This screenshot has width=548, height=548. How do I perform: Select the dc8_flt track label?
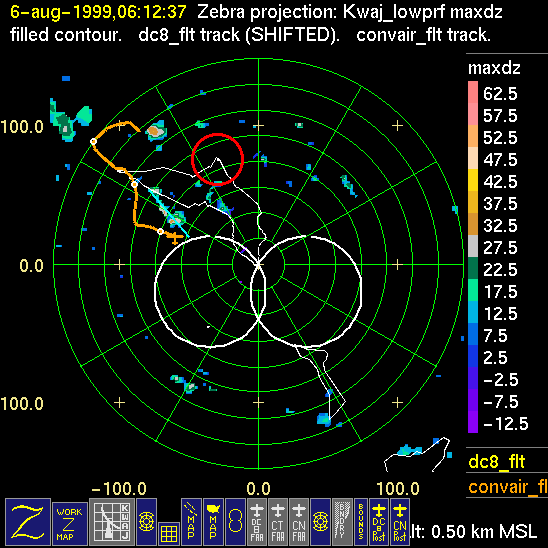tap(497, 461)
